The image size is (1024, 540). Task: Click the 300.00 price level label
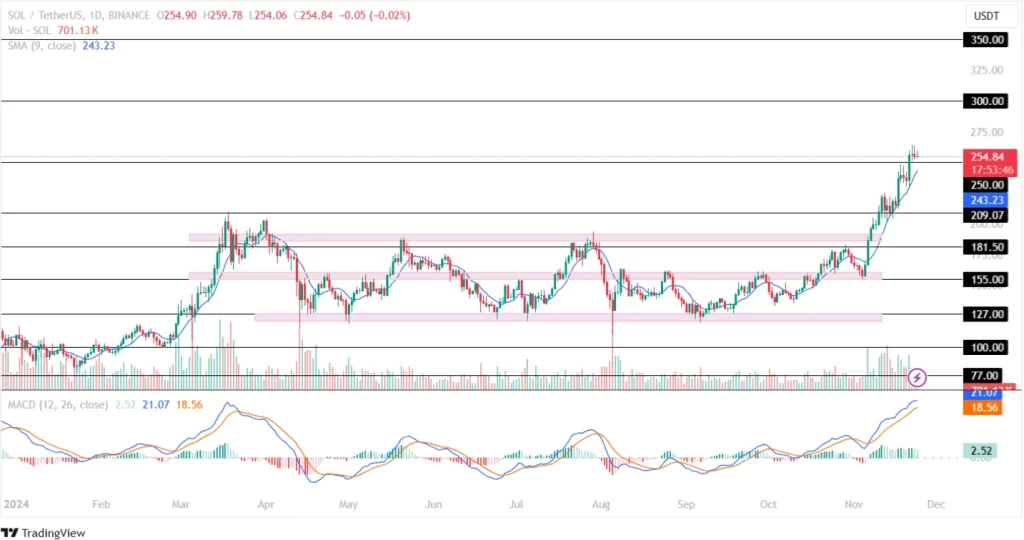click(986, 101)
